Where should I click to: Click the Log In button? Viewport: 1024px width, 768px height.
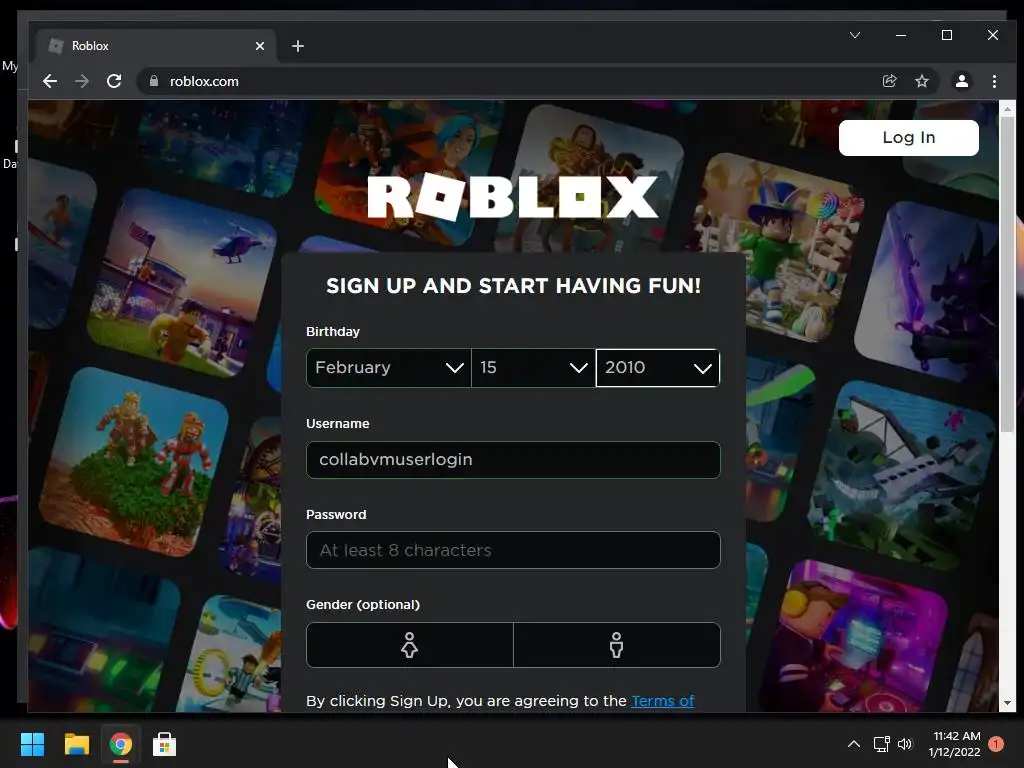(x=908, y=138)
